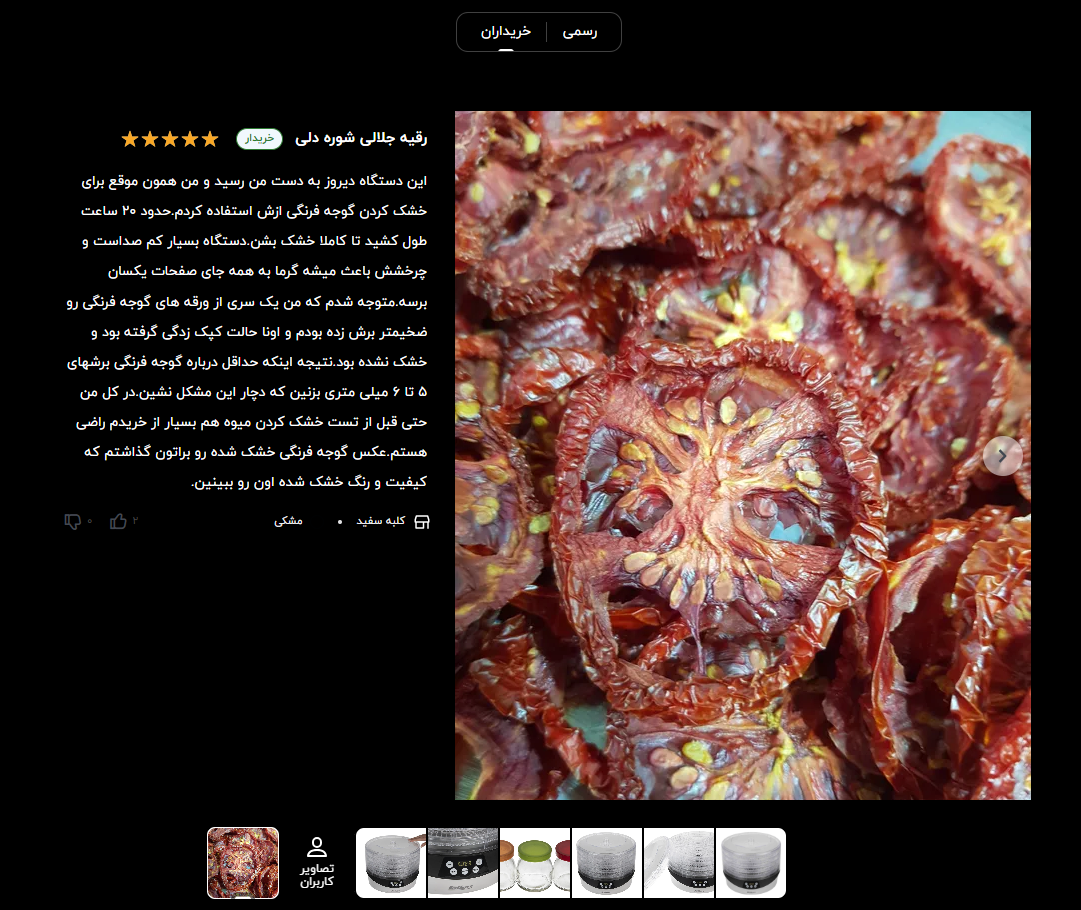Click the large dried tomato photo
The height and width of the screenshot is (910, 1081).
point(742,455)
